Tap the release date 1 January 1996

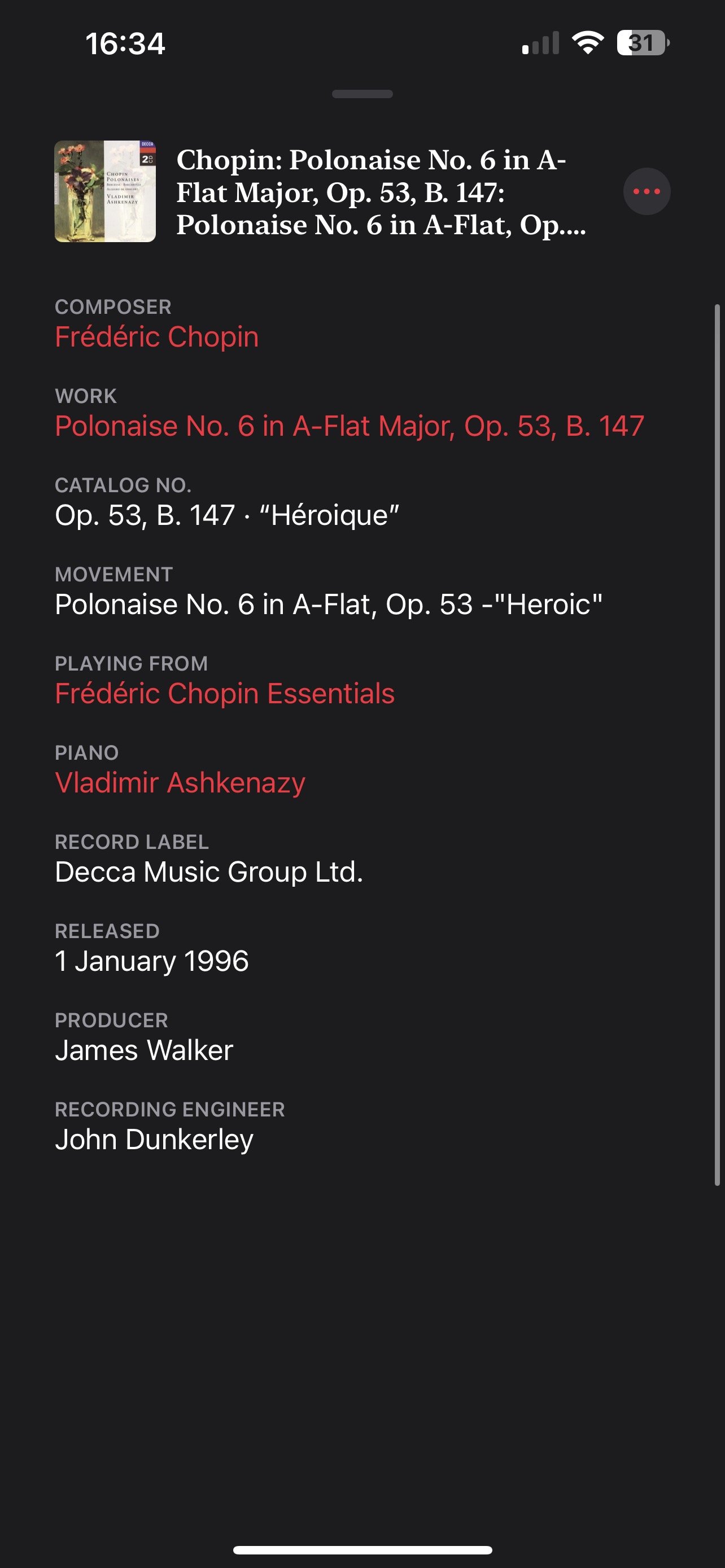[x=151, y=961]
